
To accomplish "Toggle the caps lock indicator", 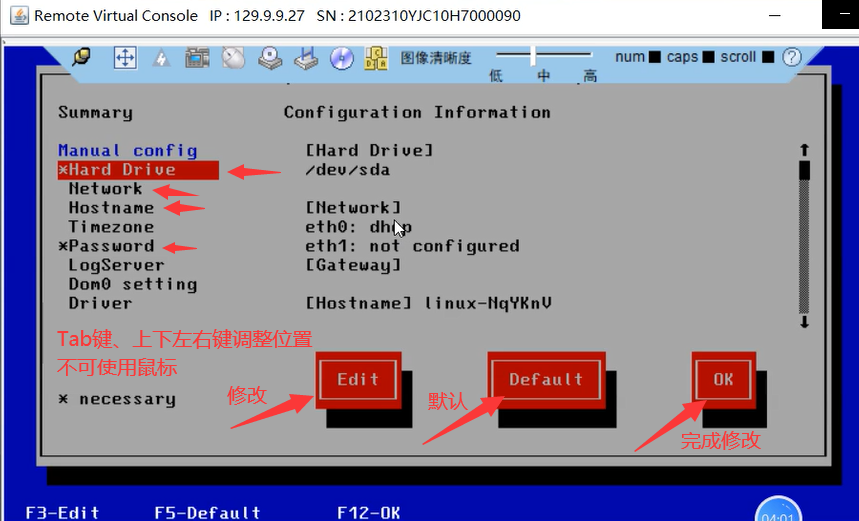I will pyautogui.click(x=708, y=56).
